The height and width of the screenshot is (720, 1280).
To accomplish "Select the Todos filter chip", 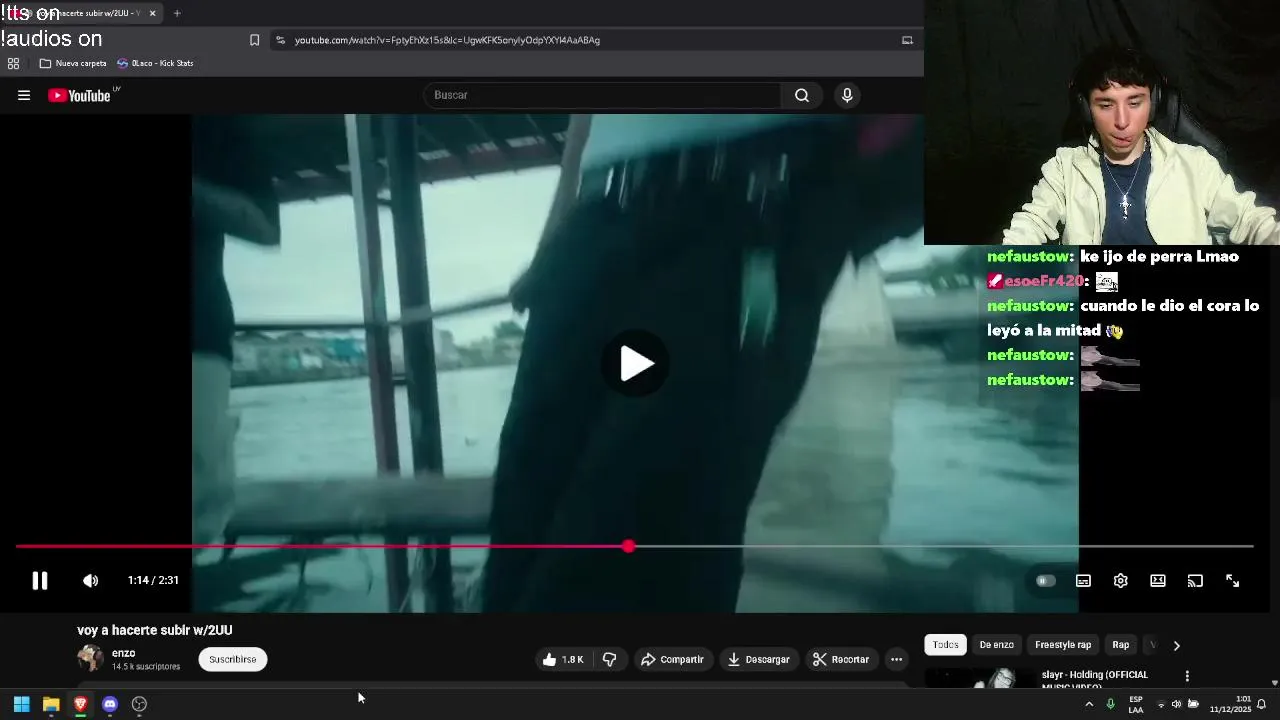I will [x=946, y=645].
